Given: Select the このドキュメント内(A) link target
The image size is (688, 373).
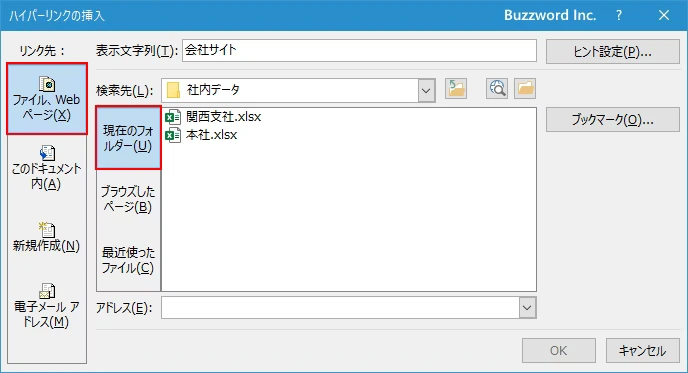Looking at the screenshot, I should click(47, 168).
